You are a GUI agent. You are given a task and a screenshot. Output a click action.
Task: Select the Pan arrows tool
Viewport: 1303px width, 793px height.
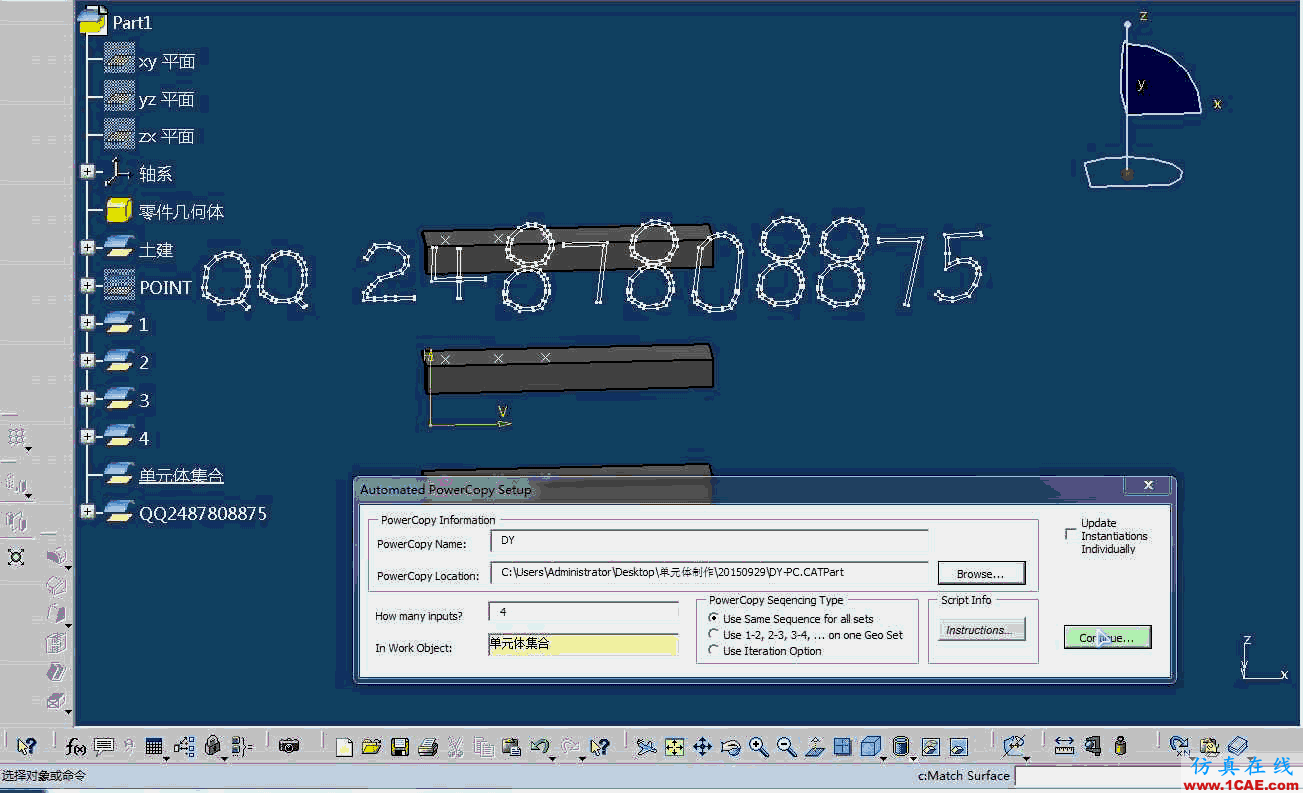[702, 746]
